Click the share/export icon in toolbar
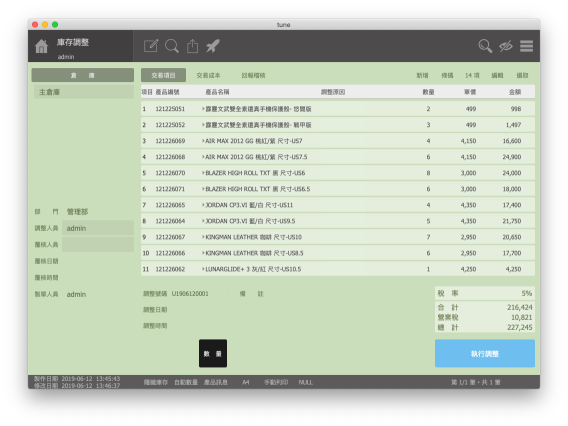 click(x=192, y=46)
